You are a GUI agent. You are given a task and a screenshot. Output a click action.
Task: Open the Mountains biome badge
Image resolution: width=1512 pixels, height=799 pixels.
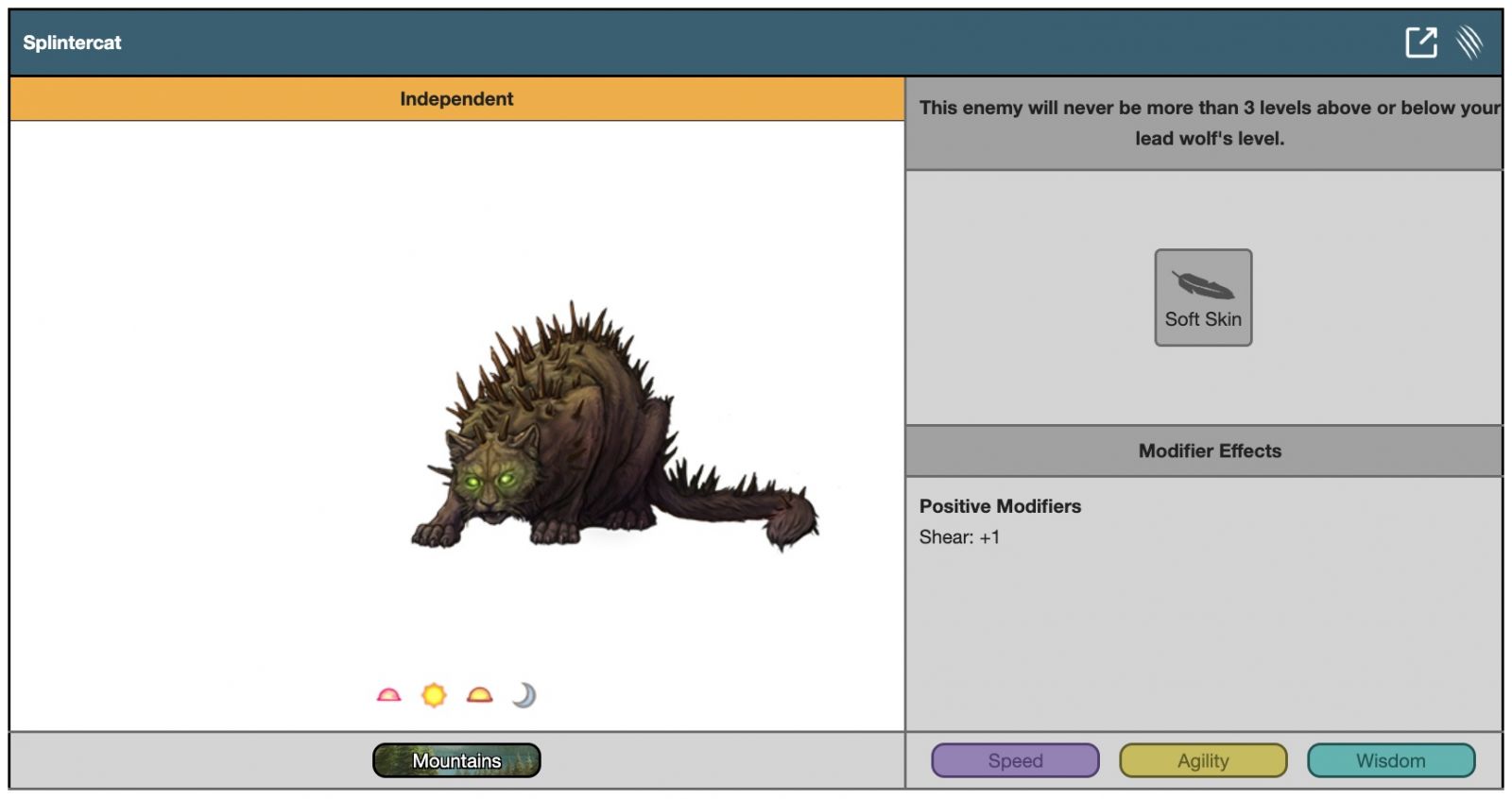point(456,760)
